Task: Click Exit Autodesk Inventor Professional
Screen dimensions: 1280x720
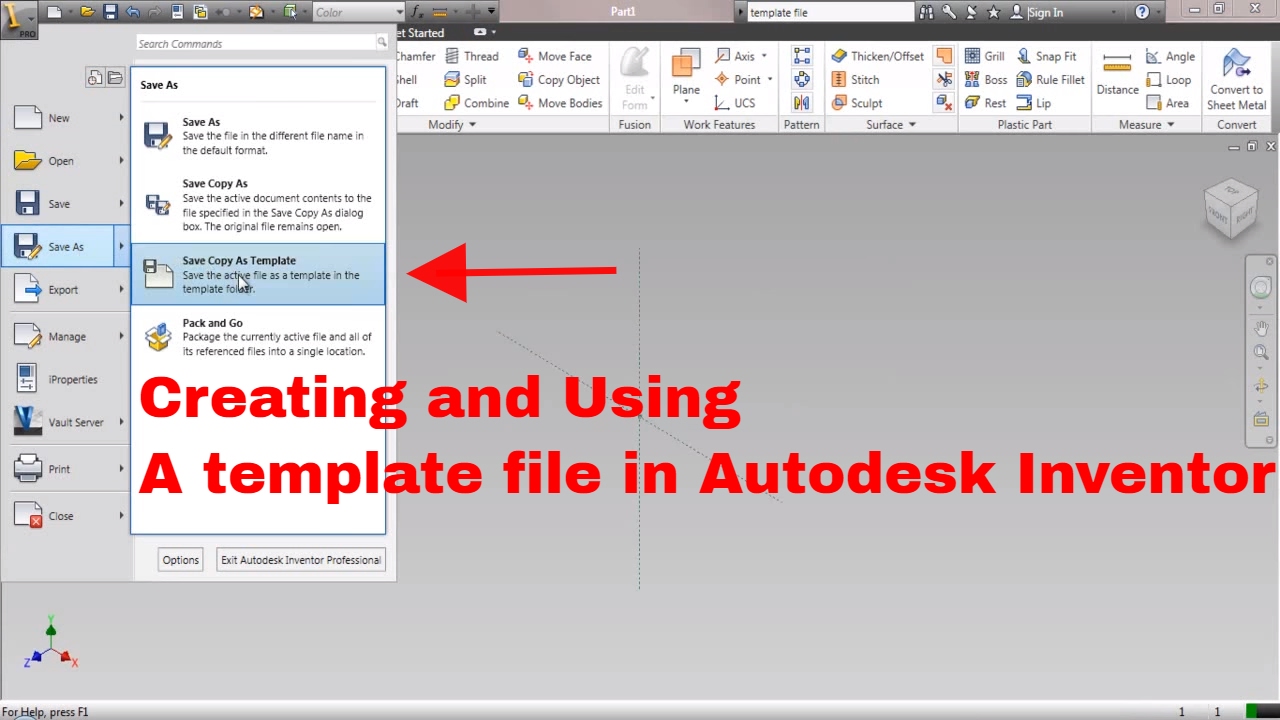Action: tap(300, 559)
